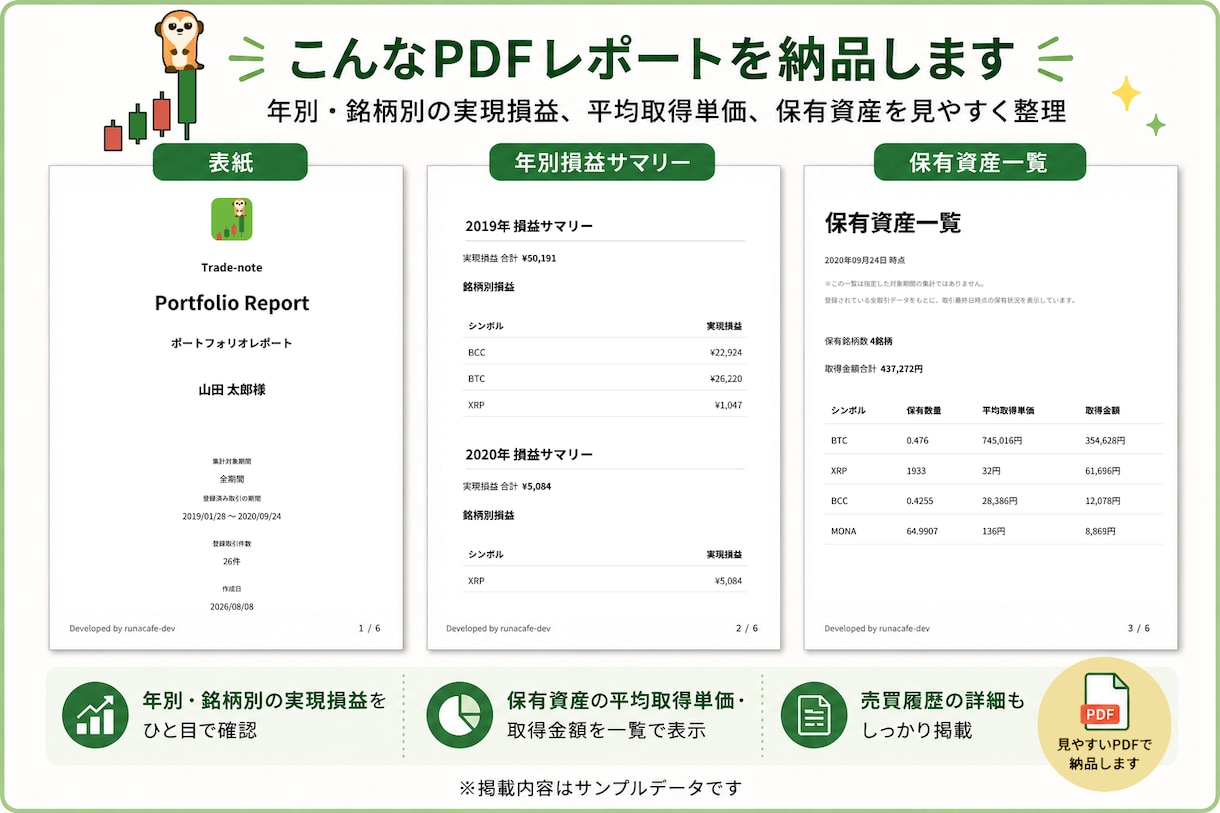
Task: Click the red PDF file icon
Action: coord(1105,704)
